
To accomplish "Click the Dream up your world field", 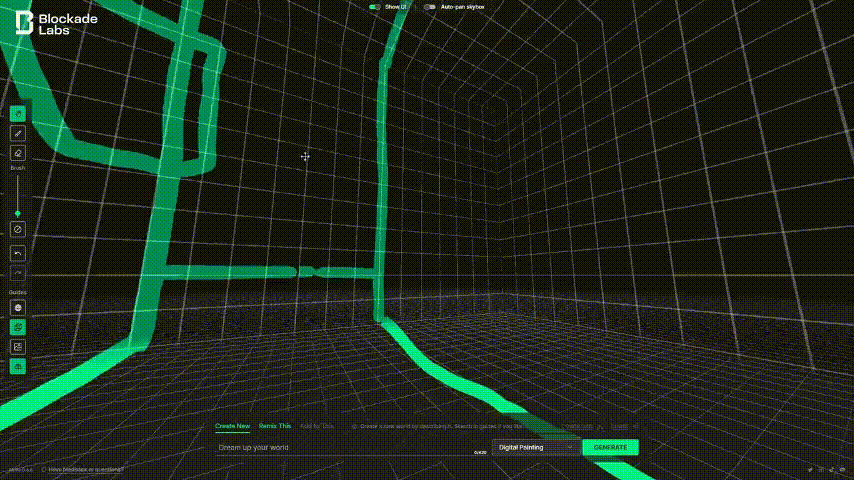I will click(351, 447).
